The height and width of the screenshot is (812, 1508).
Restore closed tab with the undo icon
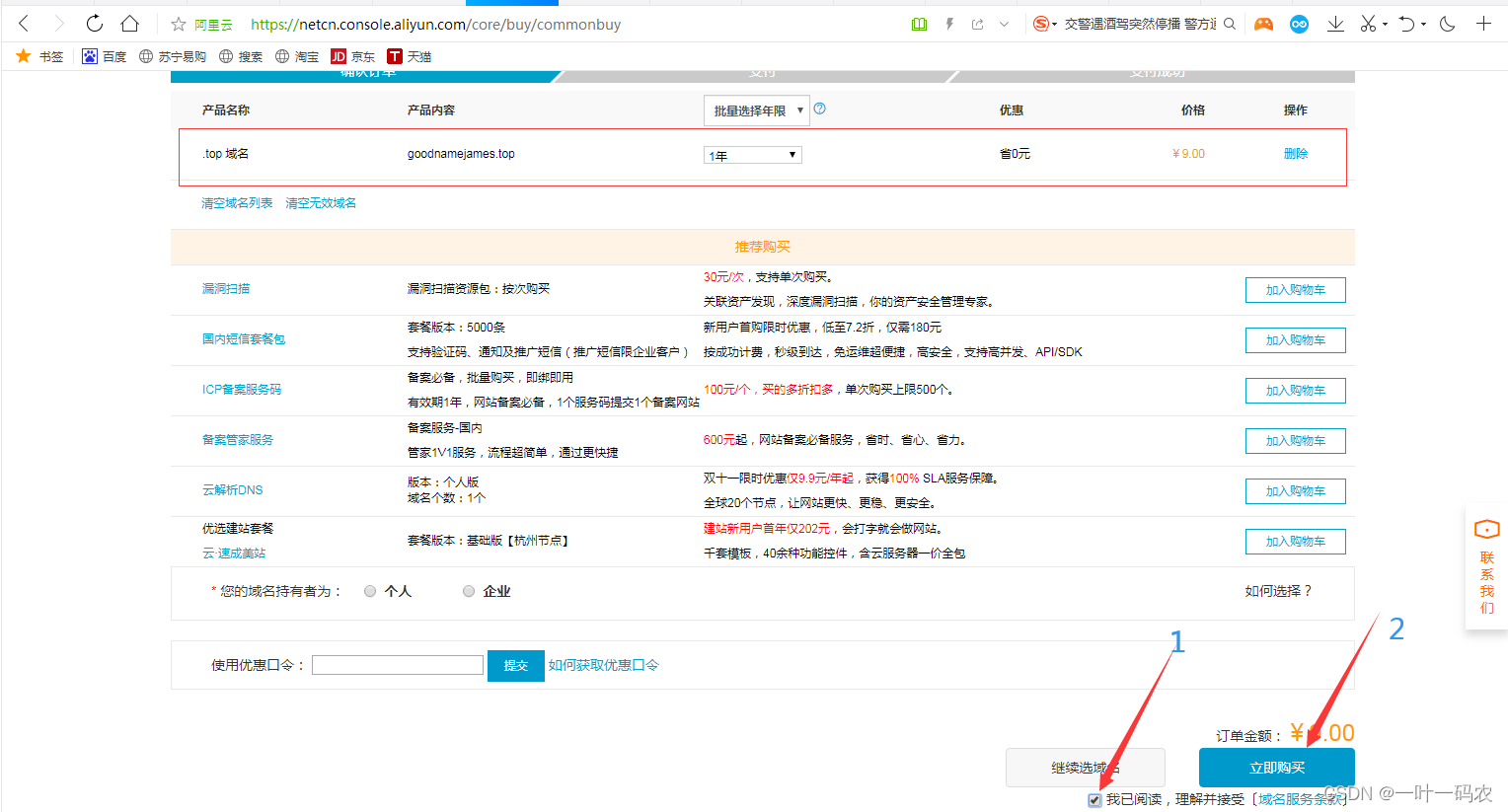coord(1407,24)
